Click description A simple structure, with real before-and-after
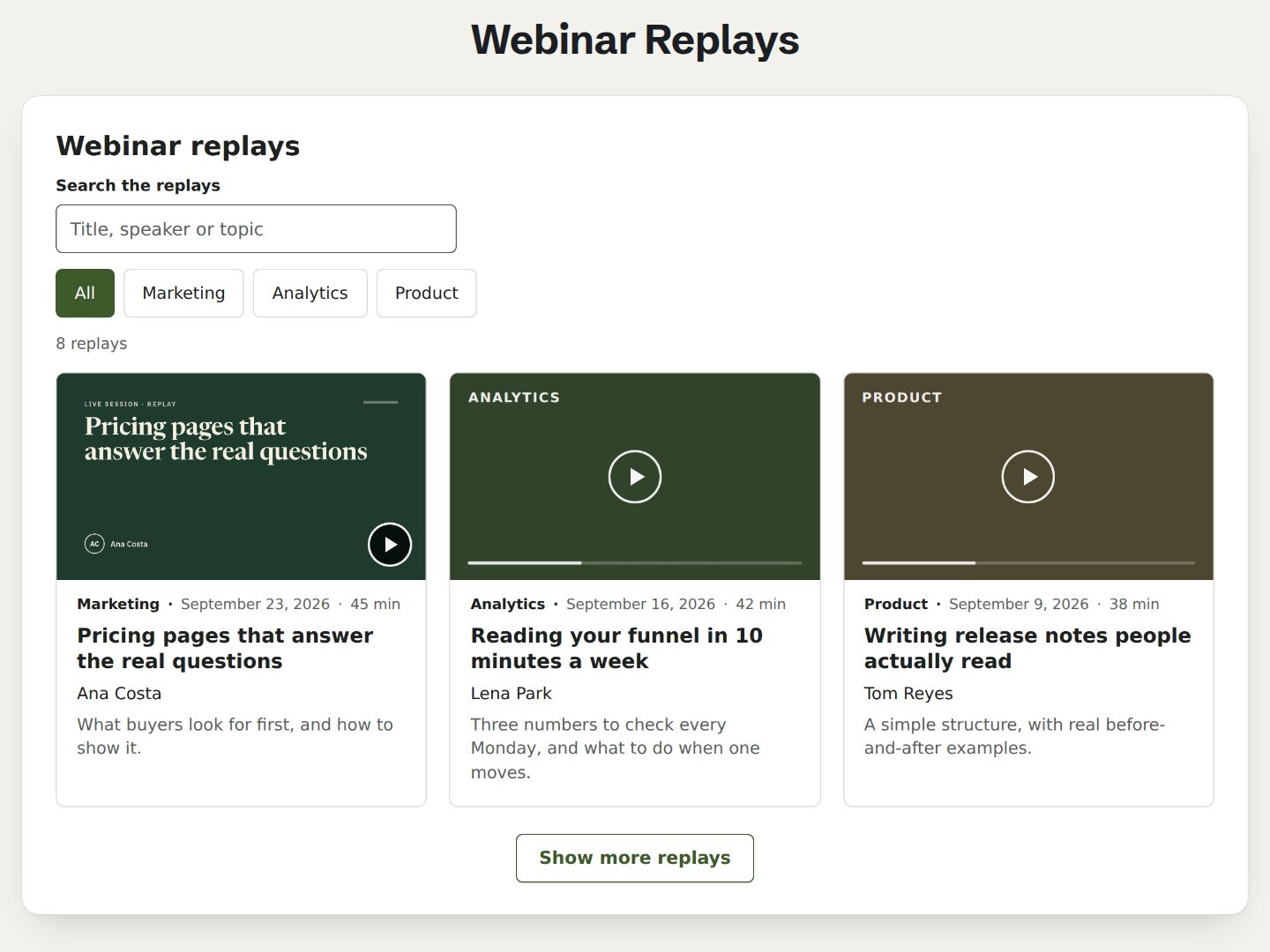The width and height of the screenshot is (1270, 952). click(1014, 736)
